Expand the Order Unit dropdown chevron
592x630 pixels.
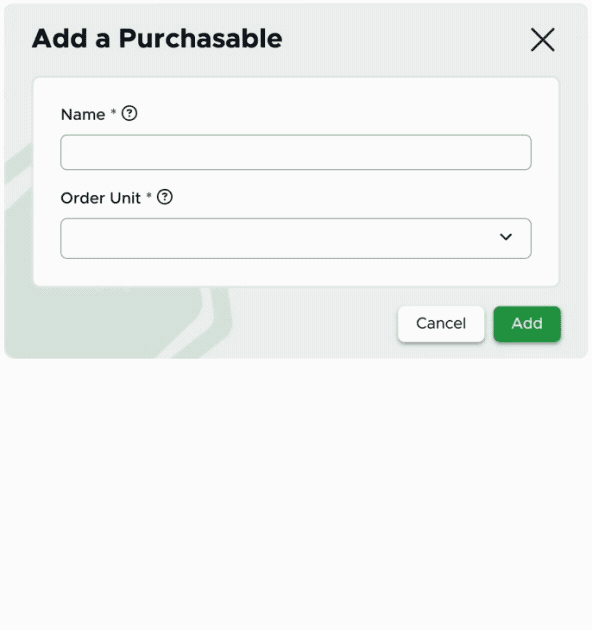click(506, 237)
